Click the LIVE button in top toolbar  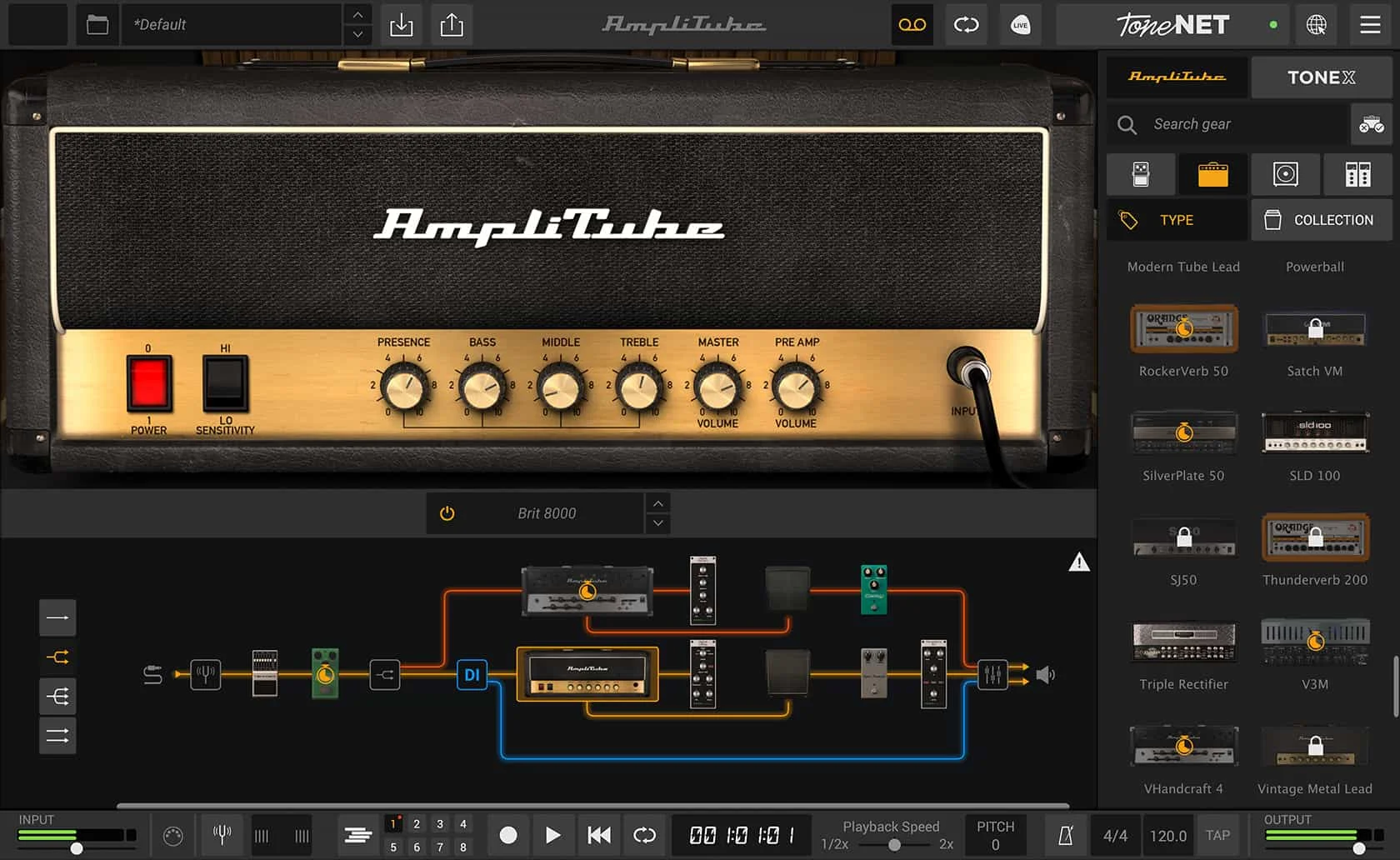click(x=1020, y=24)
